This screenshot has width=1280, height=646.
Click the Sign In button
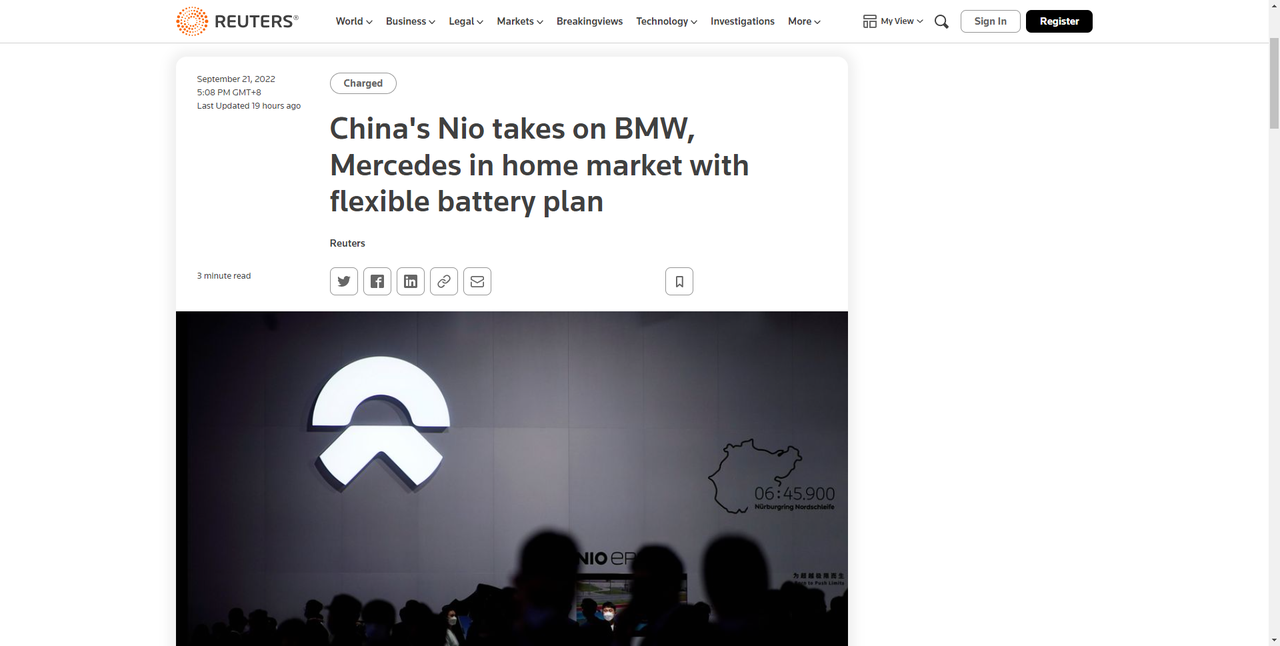(990, 21)
